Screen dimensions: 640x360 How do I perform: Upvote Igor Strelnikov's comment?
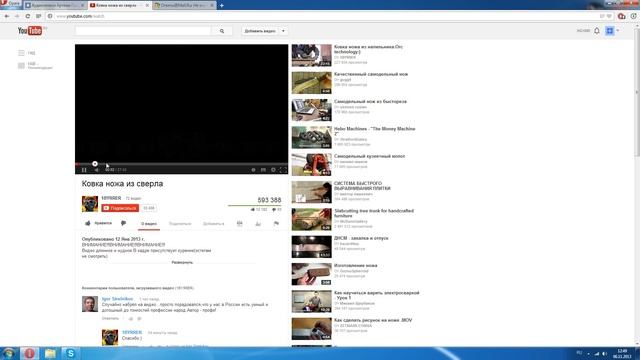point(131,318)
